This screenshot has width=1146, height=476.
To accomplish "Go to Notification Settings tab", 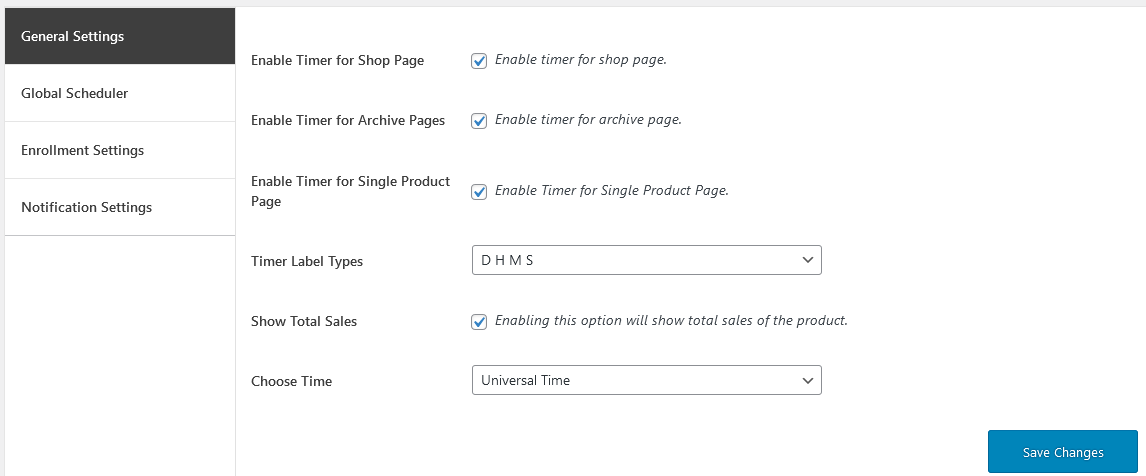I will point(119,208).
